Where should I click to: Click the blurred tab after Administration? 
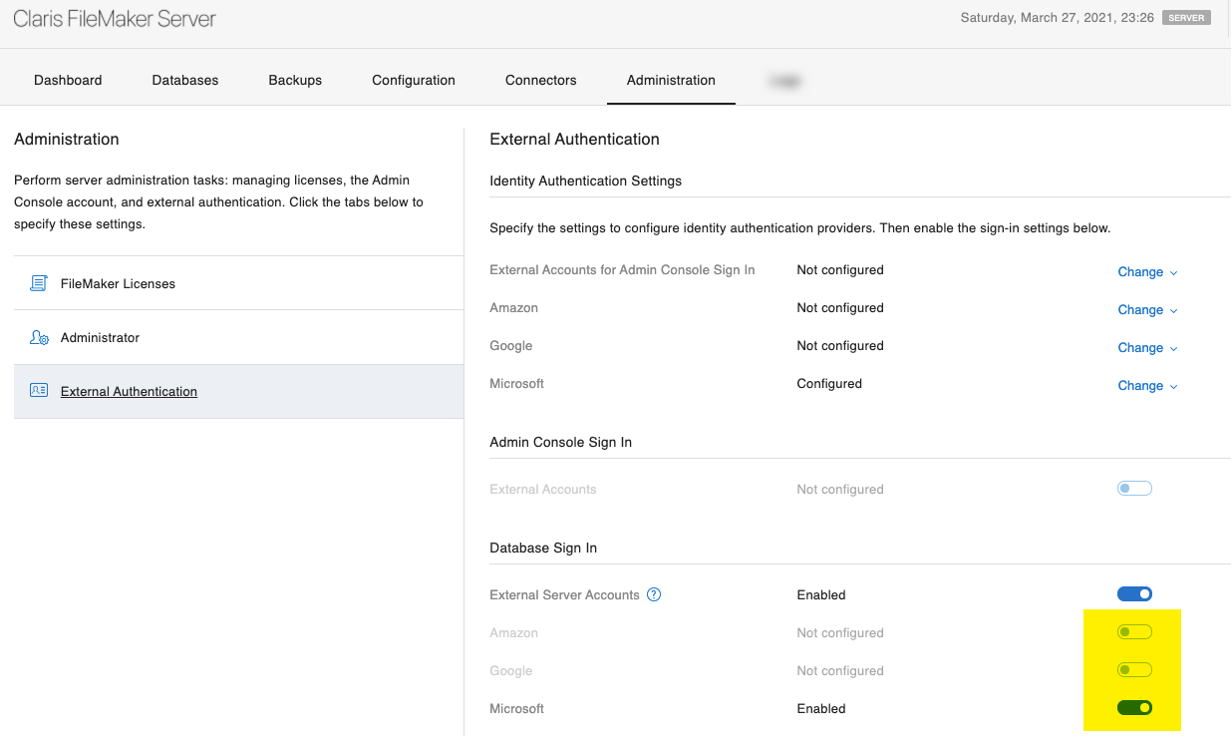786,81
